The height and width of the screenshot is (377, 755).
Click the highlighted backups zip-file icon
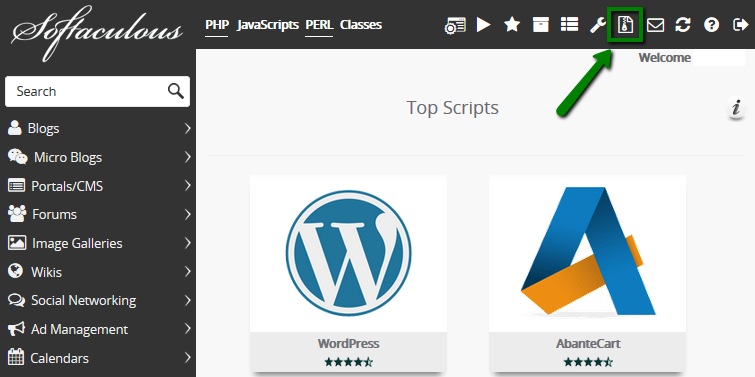[x=625, y=25]
